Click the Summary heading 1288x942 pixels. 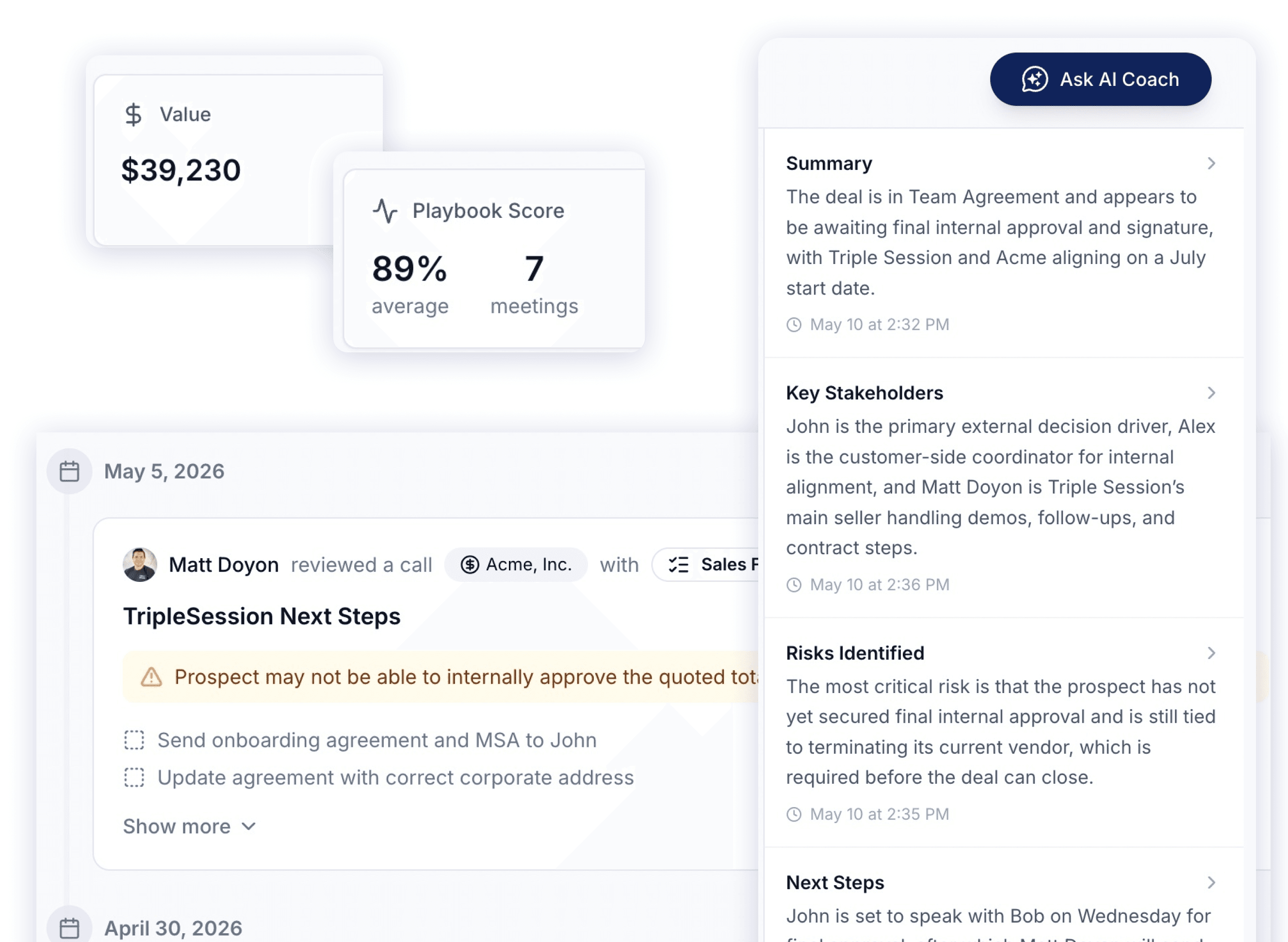(829, 164)
